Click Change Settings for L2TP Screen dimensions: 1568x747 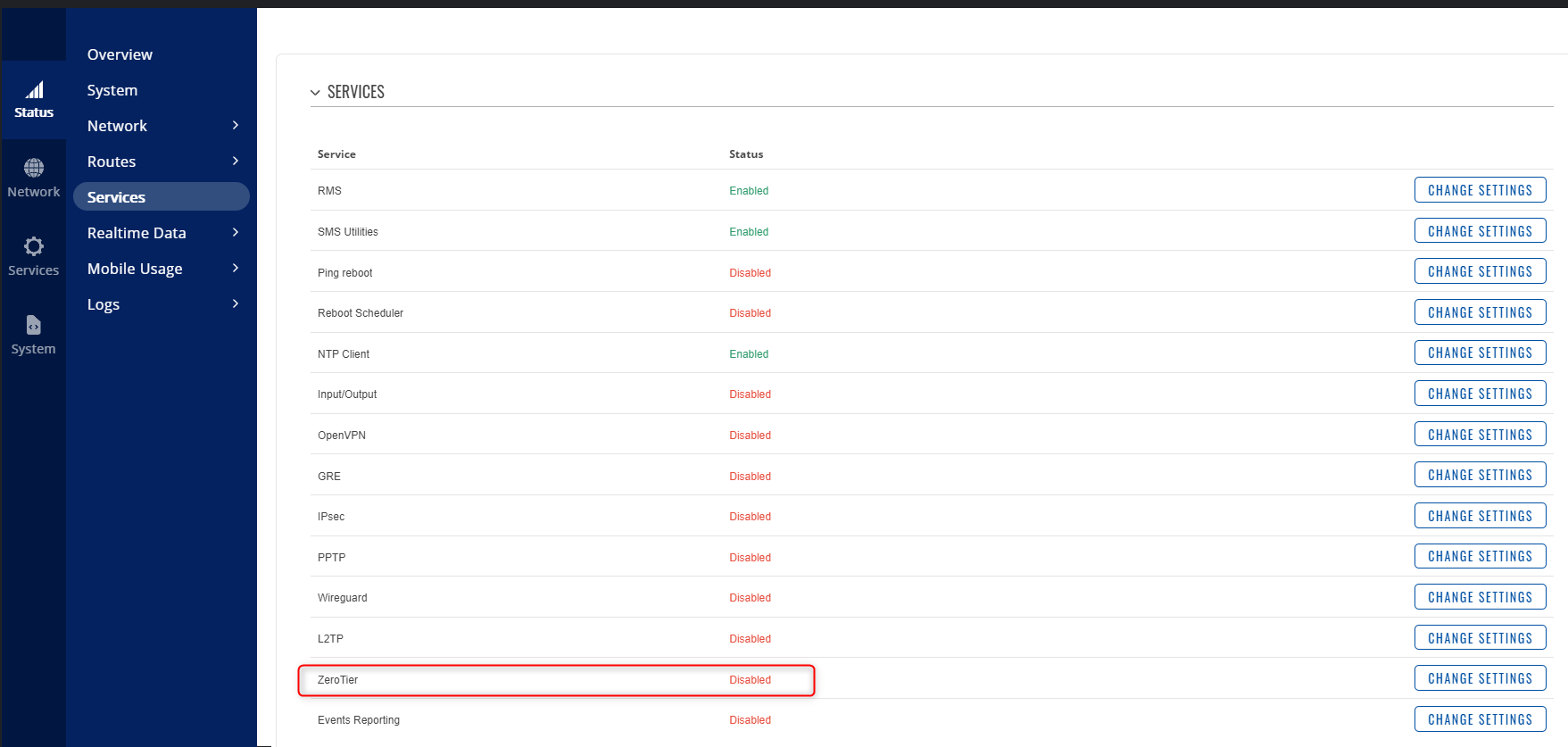1480,638
